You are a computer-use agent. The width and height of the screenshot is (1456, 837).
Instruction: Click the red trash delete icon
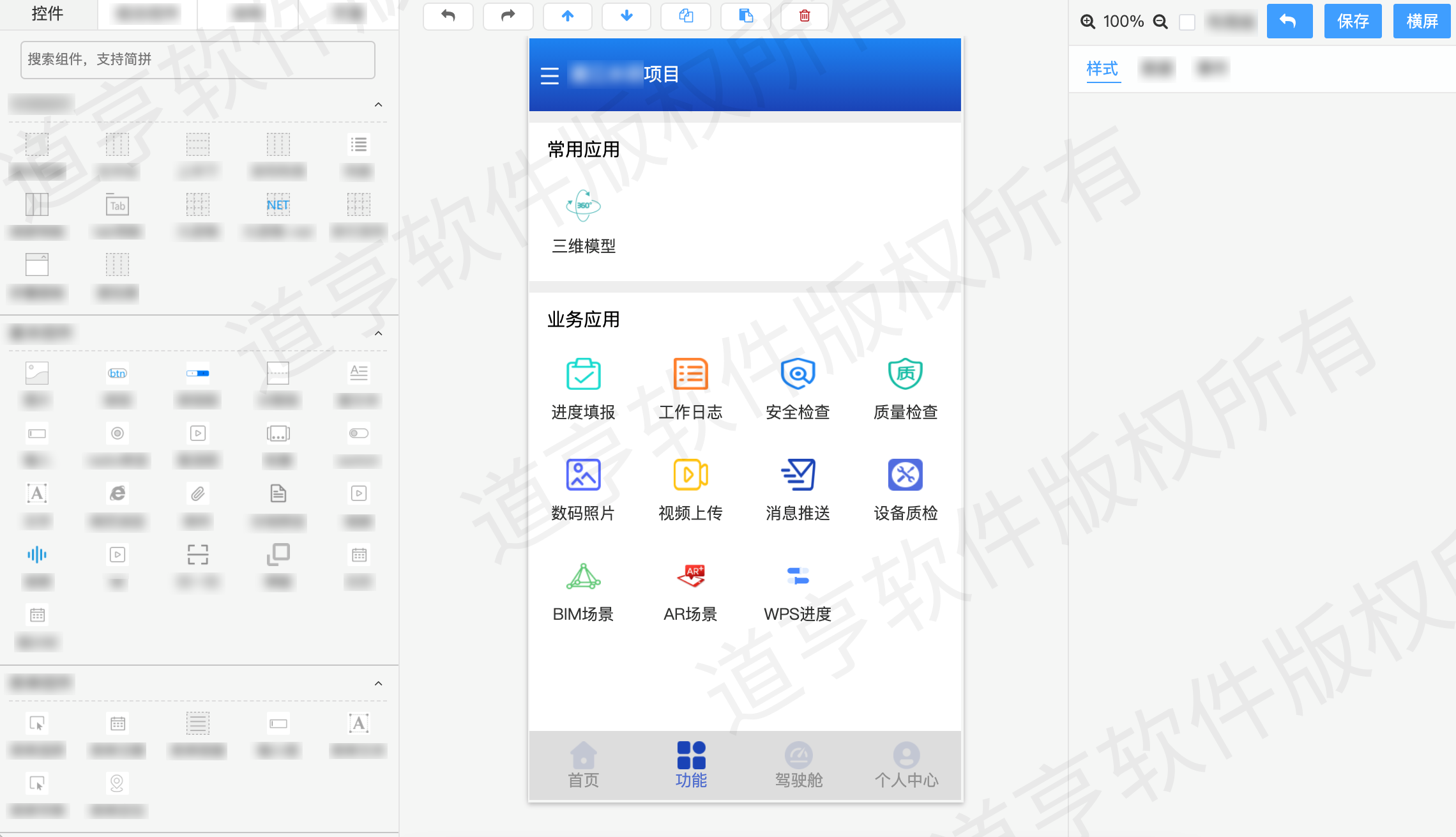[x=805, y=16]
